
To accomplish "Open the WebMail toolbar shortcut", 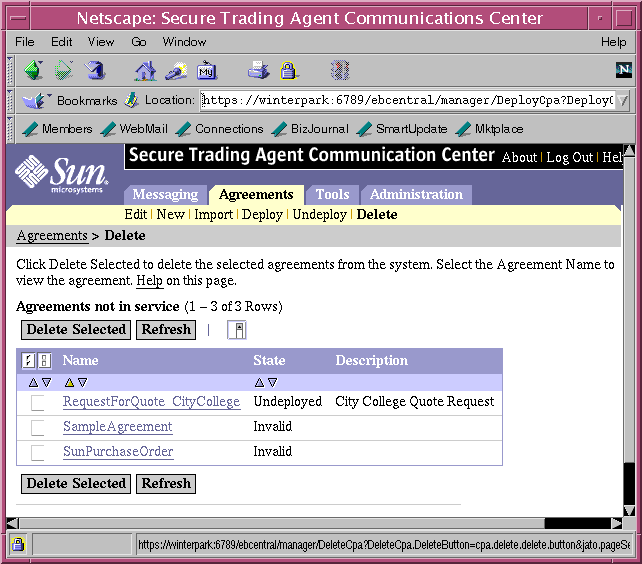I will (134, 129).
